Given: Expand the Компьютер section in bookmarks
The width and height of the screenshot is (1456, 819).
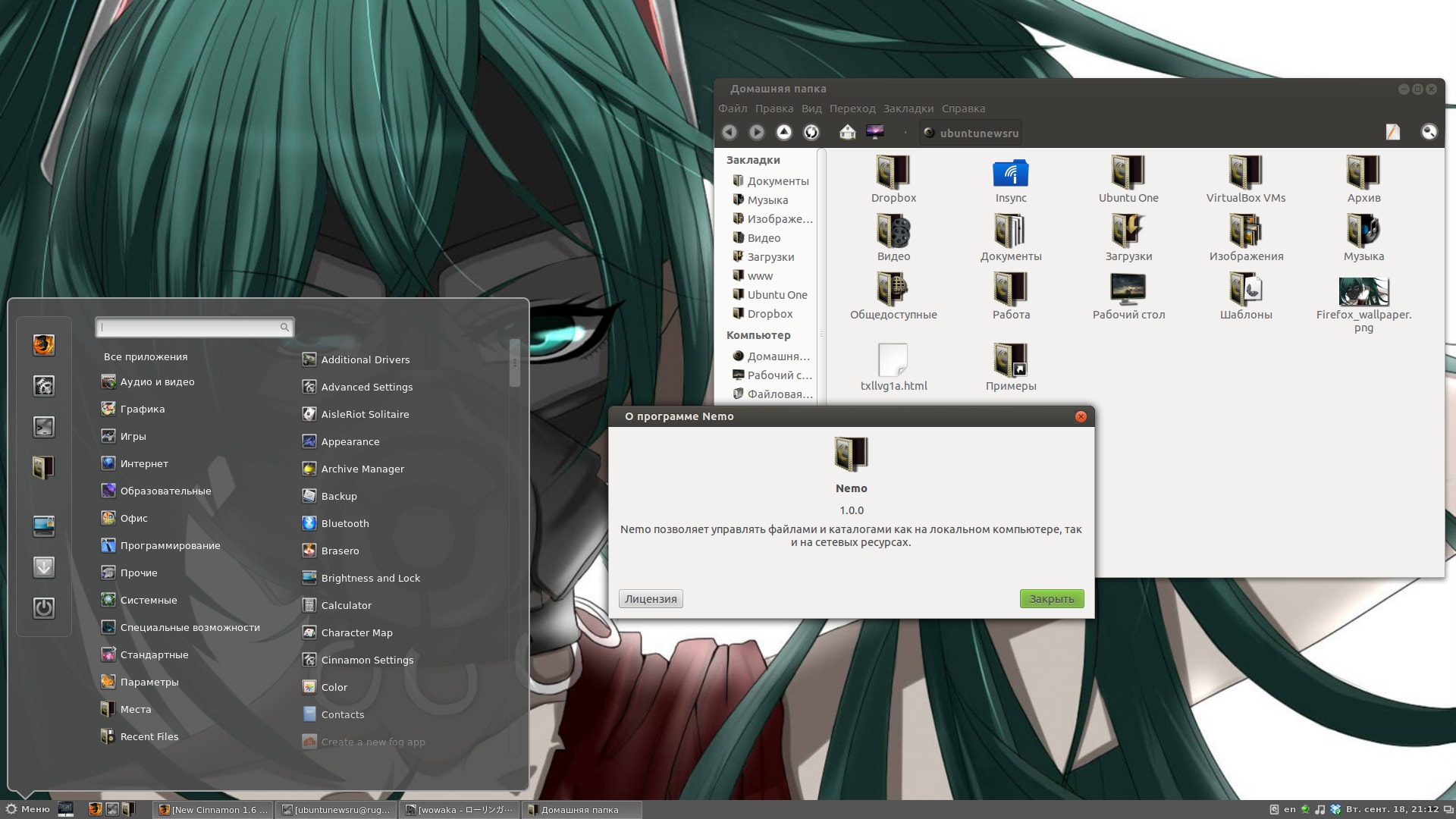Looking at the screenshot, I should coord(758,334).
